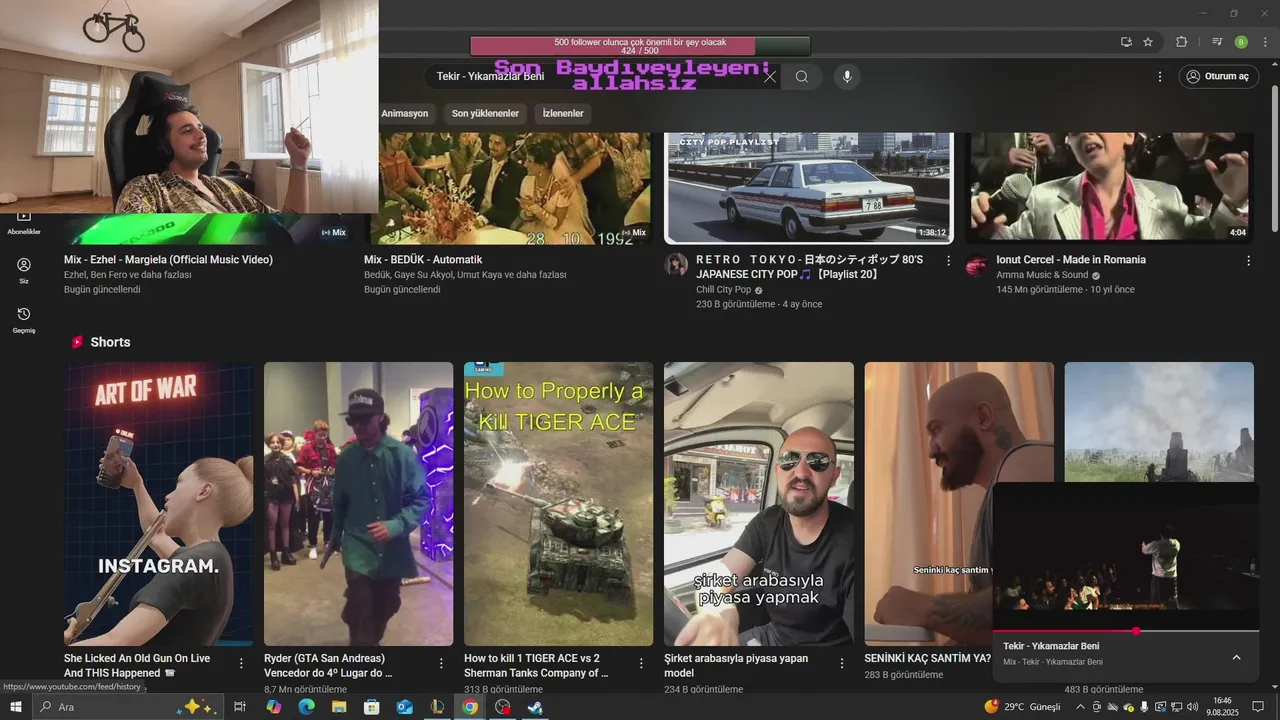
Task: Open options for 'Şirket arabasıyla piyasa yapan' short
Action: point(841,663)
